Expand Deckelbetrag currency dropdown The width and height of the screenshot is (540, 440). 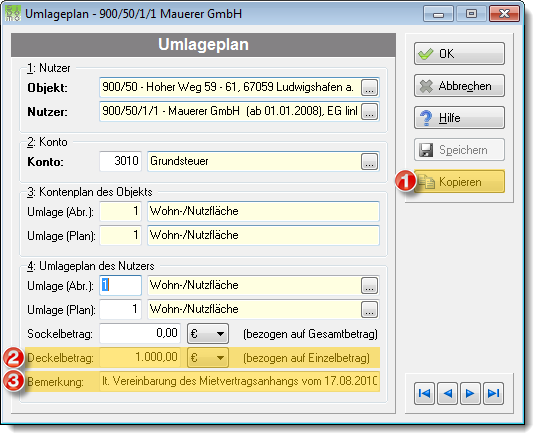pyautogui.click(x=208, y=358)
